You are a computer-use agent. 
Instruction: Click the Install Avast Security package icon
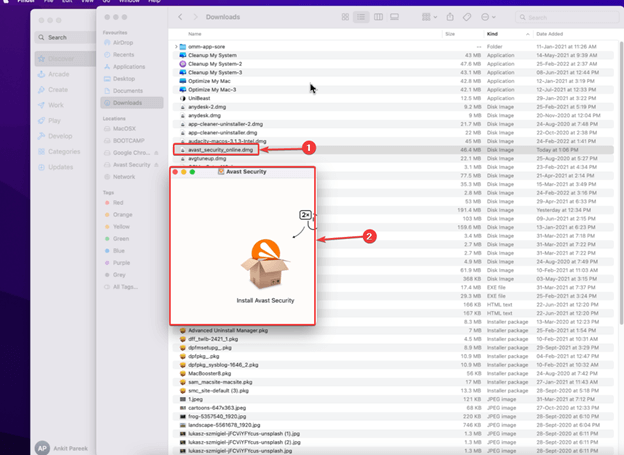pyautogui.click(x=265, y=264)
